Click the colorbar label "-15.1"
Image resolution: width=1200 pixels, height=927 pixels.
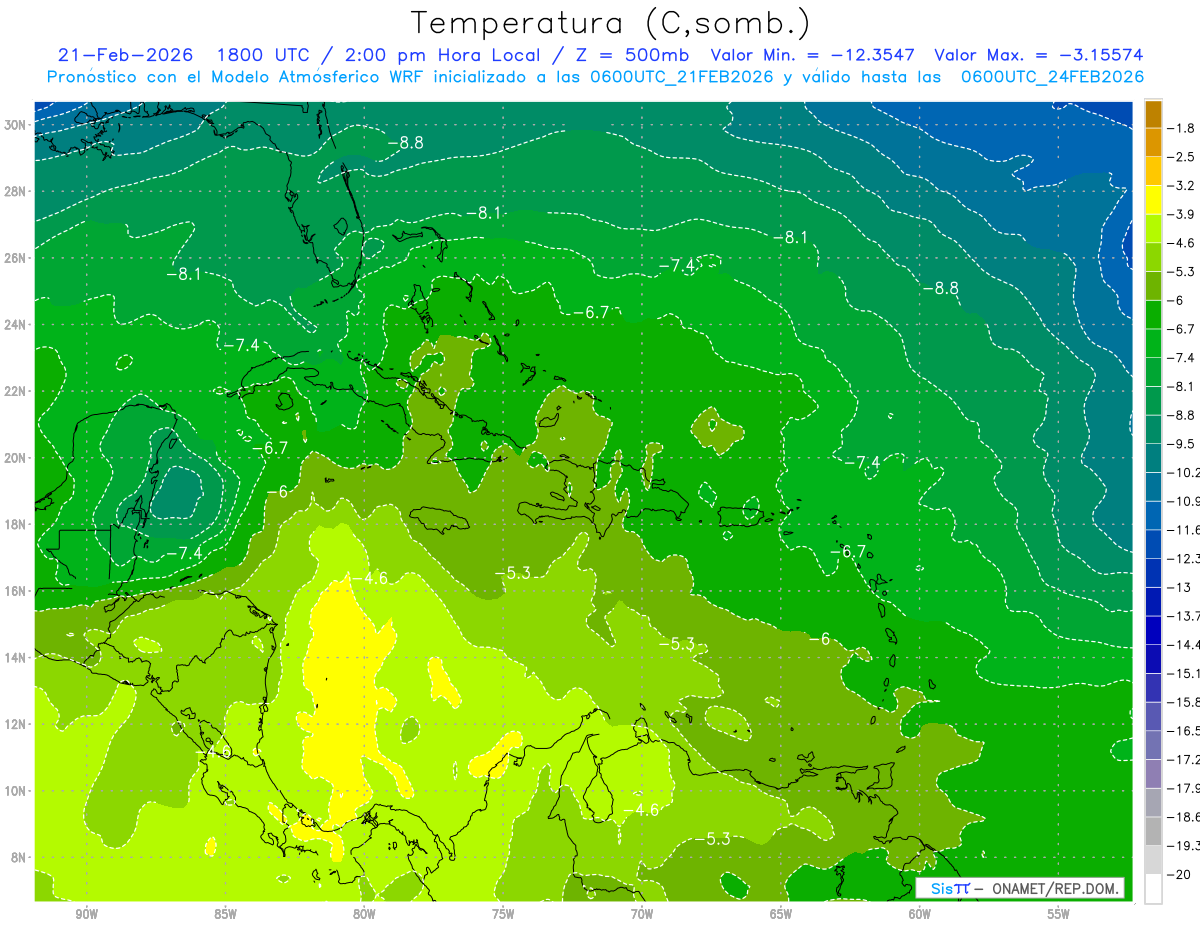point(1184,673)
